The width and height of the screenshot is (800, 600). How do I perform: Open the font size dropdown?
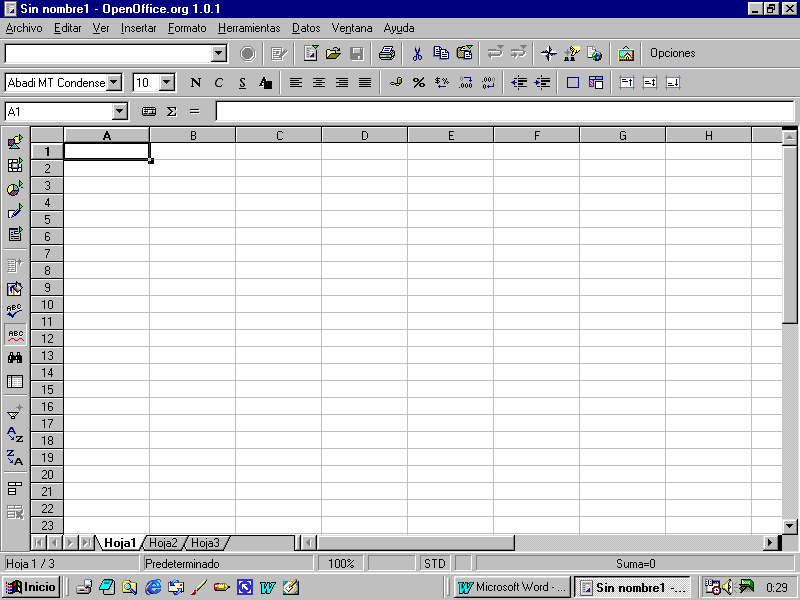[x=167, y=83]
